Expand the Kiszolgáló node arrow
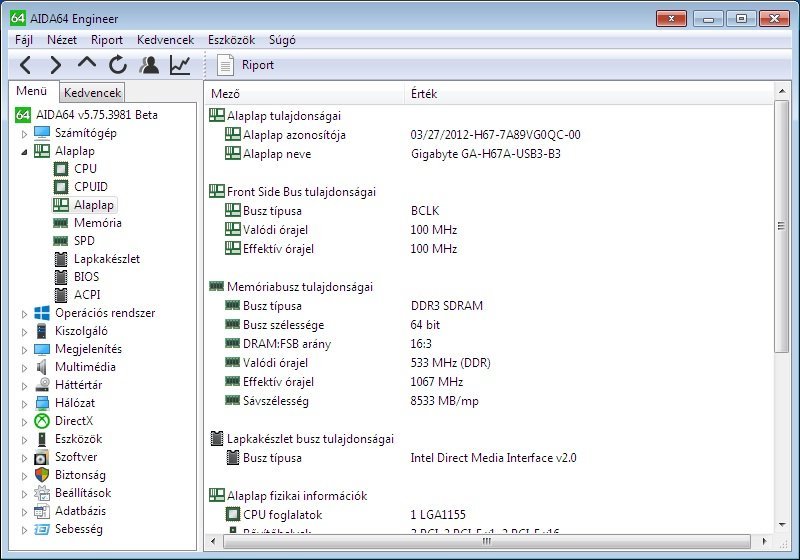Screen dimensions: 800x560 tap(24, 332)
